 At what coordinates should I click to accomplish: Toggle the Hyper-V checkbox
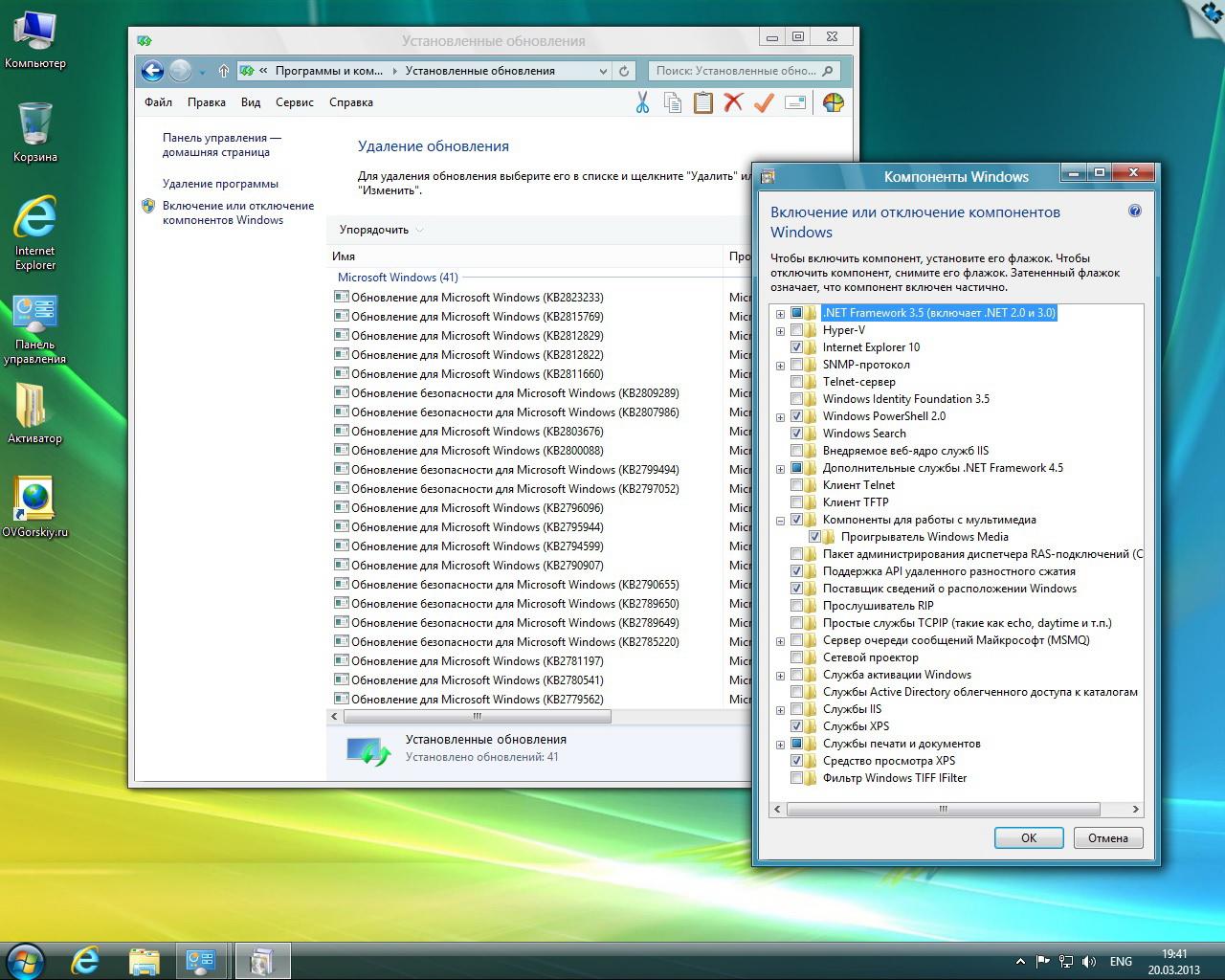click(796, 330)
